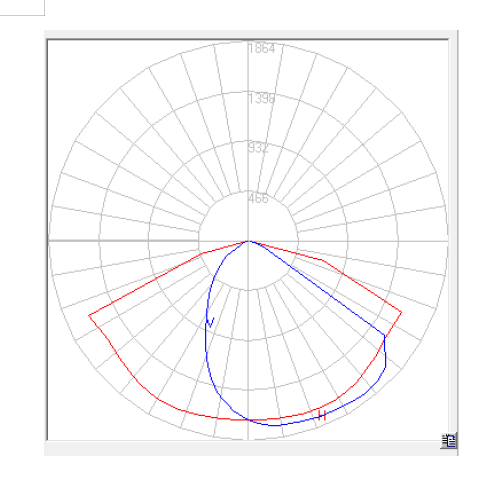Viewport: 497px width, 494px height.
Task: Click the 1398 ring scale label
Action: pos(262,99)
